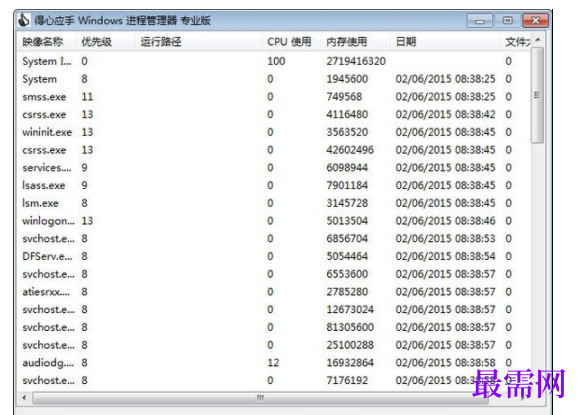Select the audiodg.... process row
584x415 pixels.
click(274, 363)
